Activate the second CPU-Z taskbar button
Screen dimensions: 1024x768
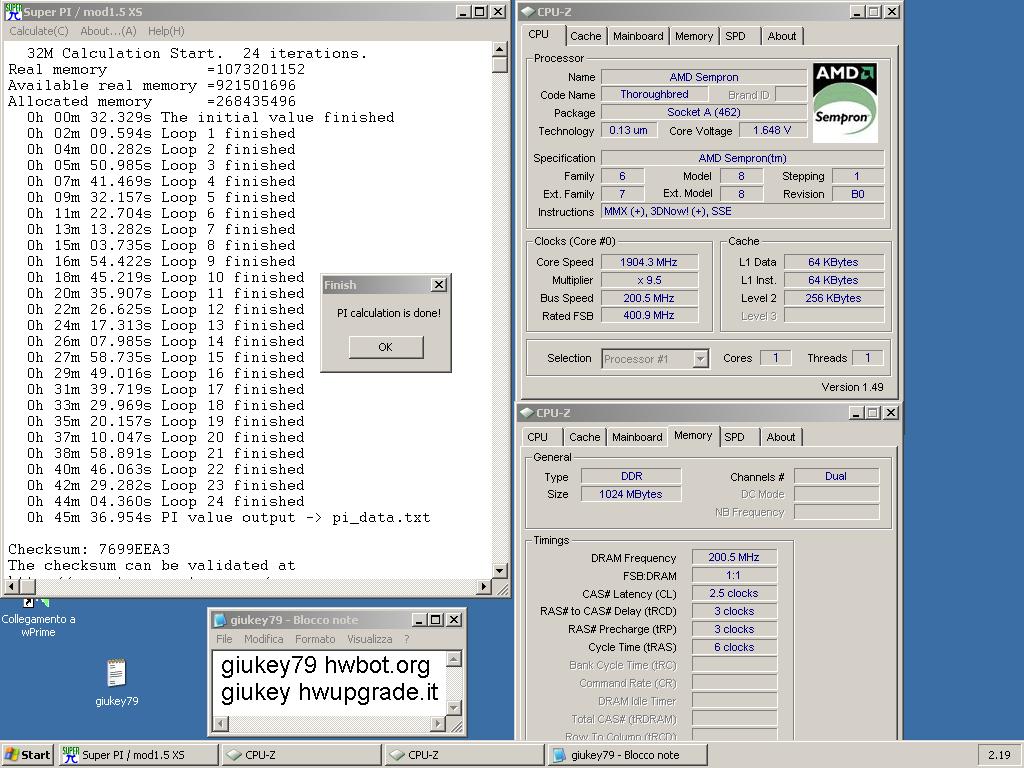[464, 754]
